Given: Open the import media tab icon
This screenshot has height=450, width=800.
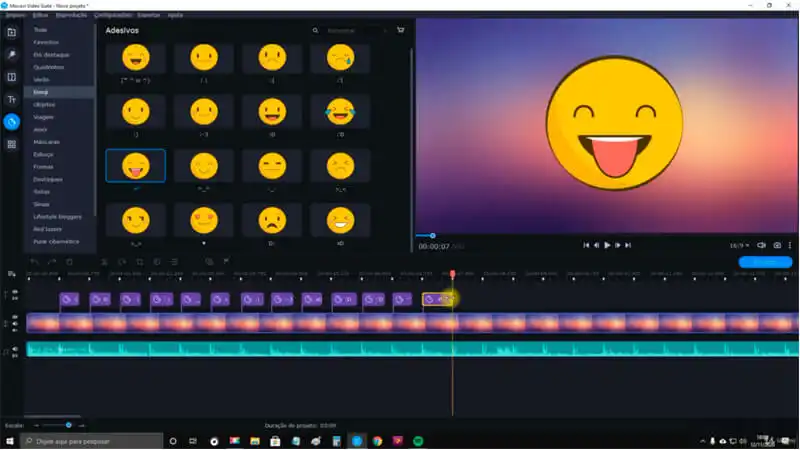Looking at the screenshot, I should [x=11, y=32].
